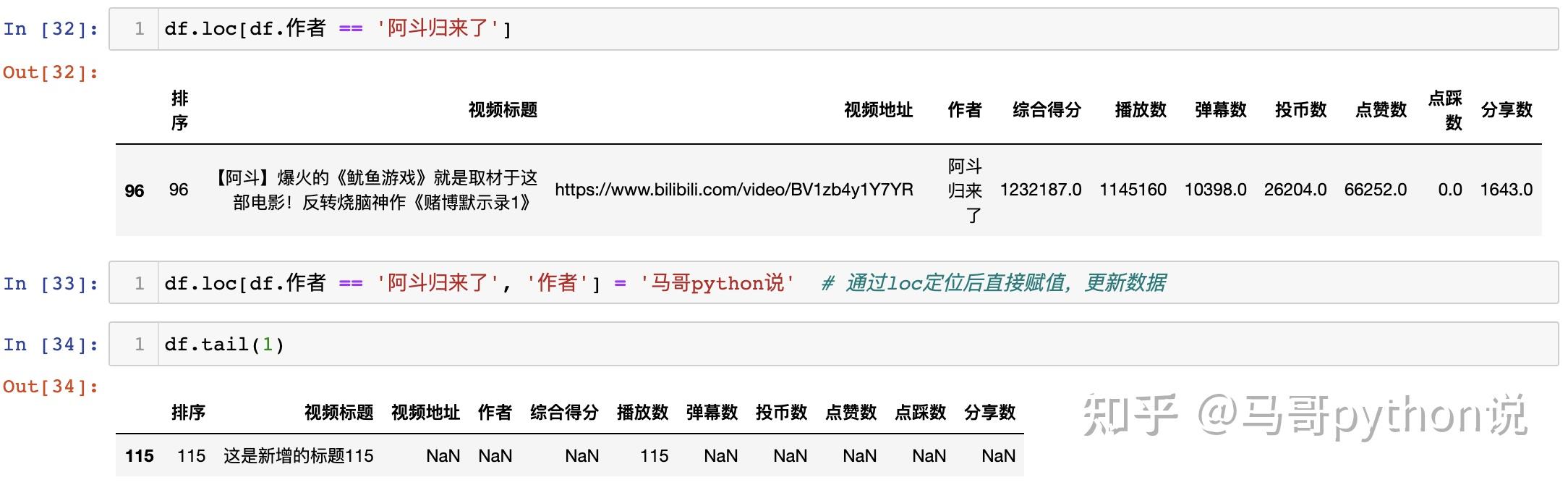Click the 1232187.0 score cell

(1040, 190)
